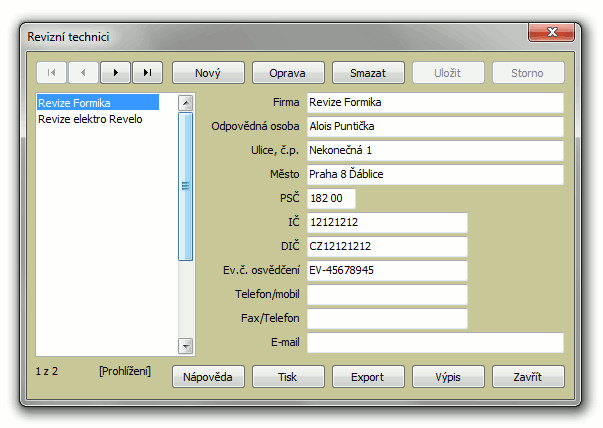This screenshot has height=428, width=603.
Task: Click the Nový button
Action: [x=208, y=73]
